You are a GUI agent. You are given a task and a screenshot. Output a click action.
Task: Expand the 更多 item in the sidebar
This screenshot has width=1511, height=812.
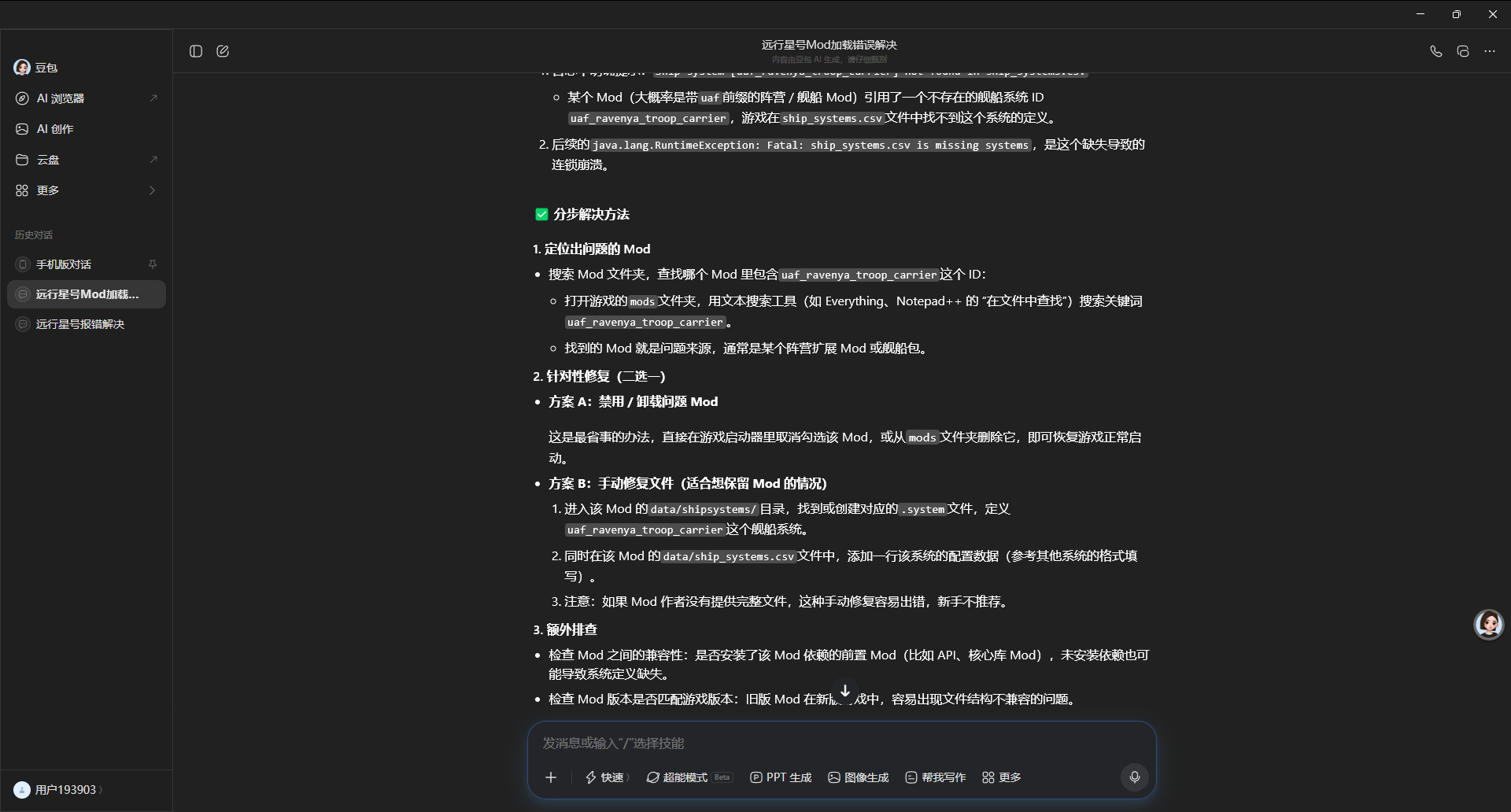[x=87, y=190]
